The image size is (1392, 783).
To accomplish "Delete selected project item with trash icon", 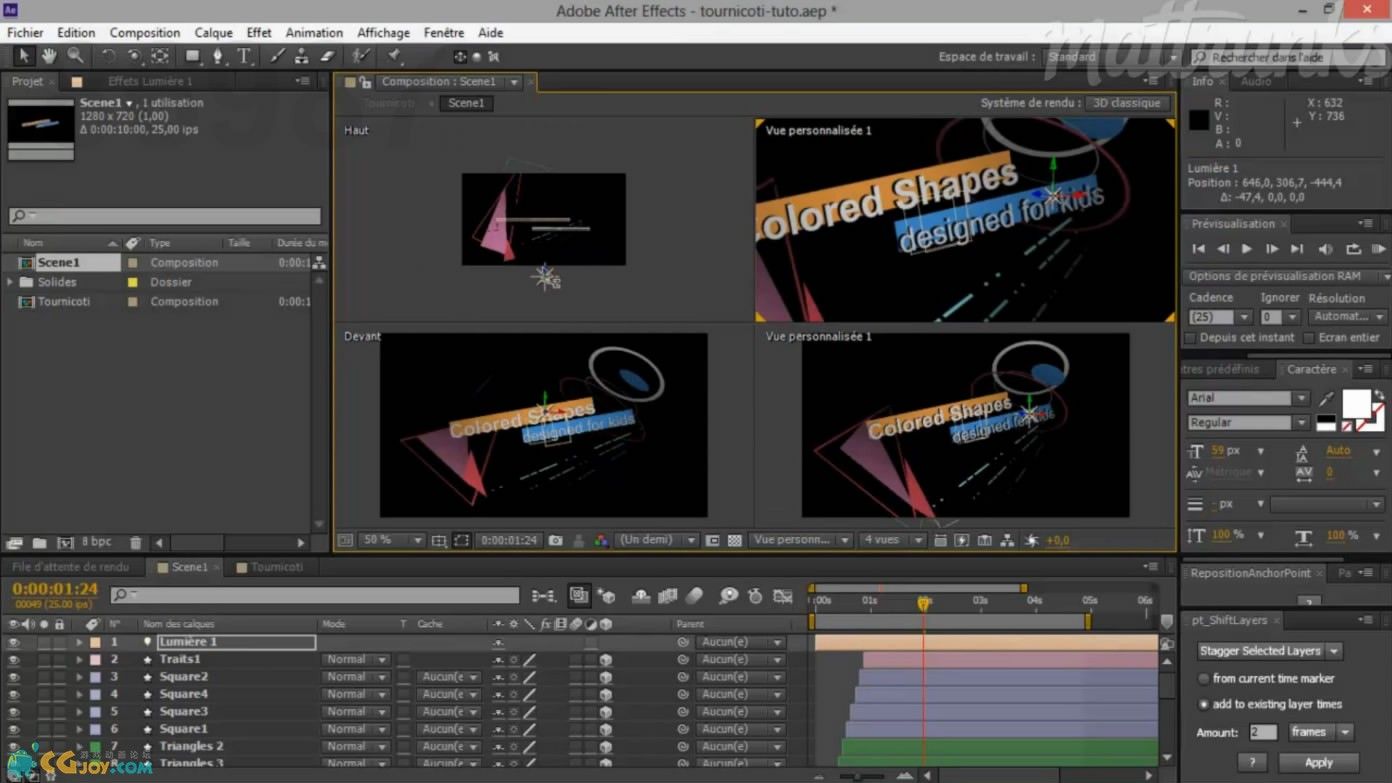I will click(x=136, y=543).
